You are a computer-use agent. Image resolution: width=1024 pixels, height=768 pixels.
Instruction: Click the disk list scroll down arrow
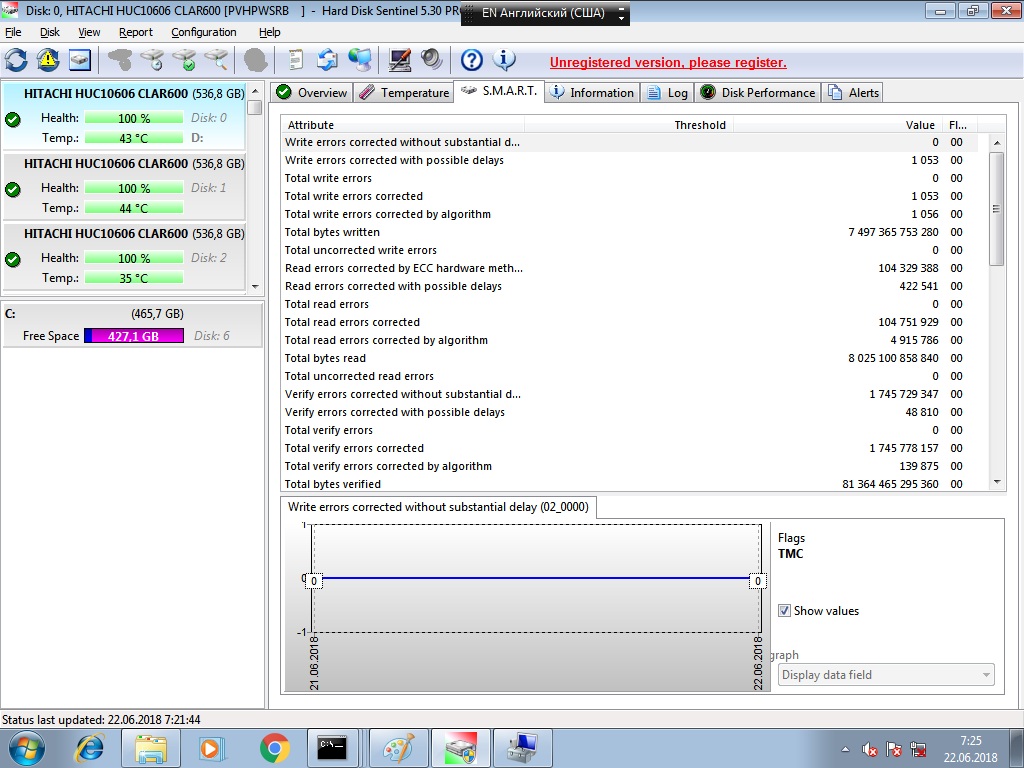click(x=255, y=286)
